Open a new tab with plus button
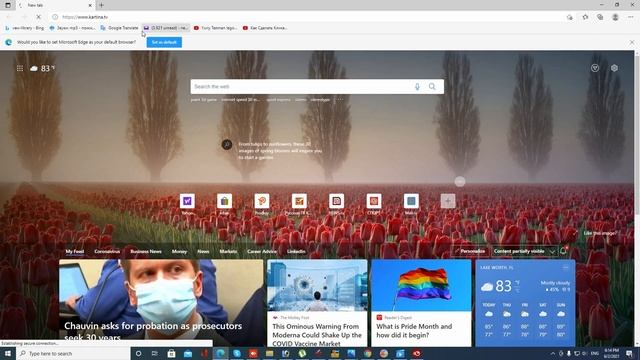The width and height of the screenshot is (640, 360). [101, 5]
